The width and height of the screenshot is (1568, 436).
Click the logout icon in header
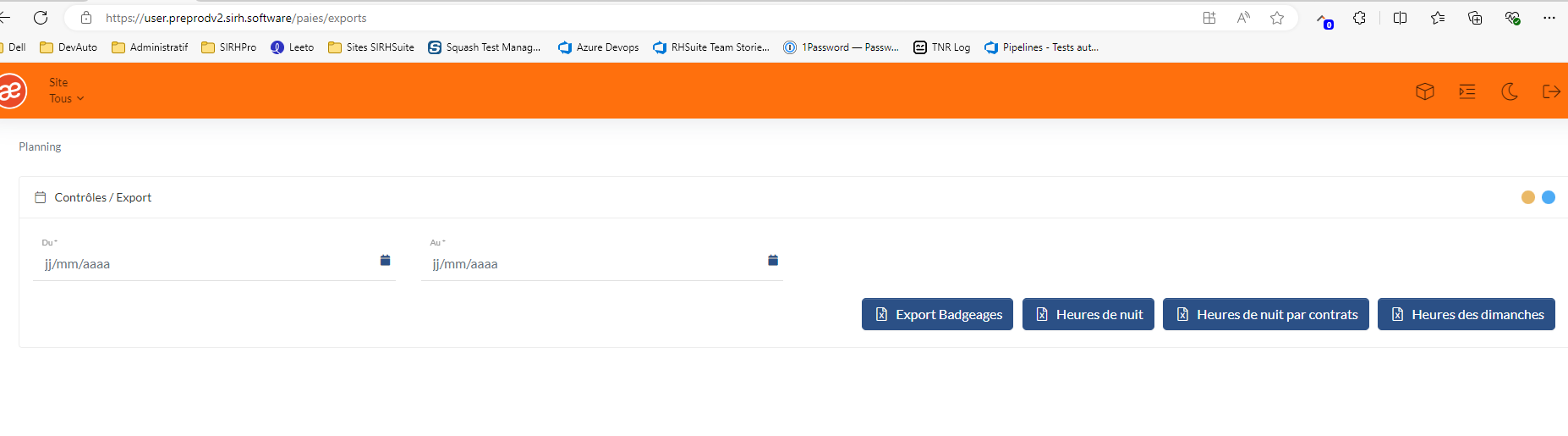coord(1551,91)
